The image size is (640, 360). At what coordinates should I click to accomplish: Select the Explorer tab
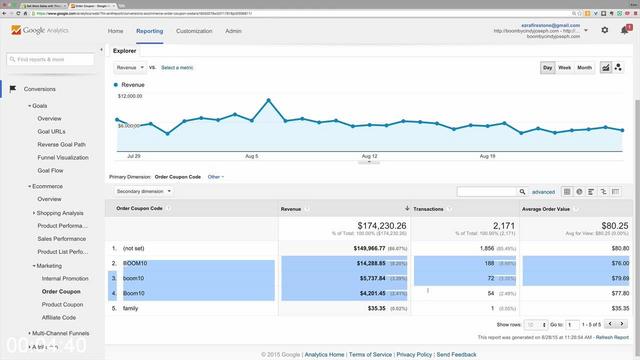(x=124, y=51)
